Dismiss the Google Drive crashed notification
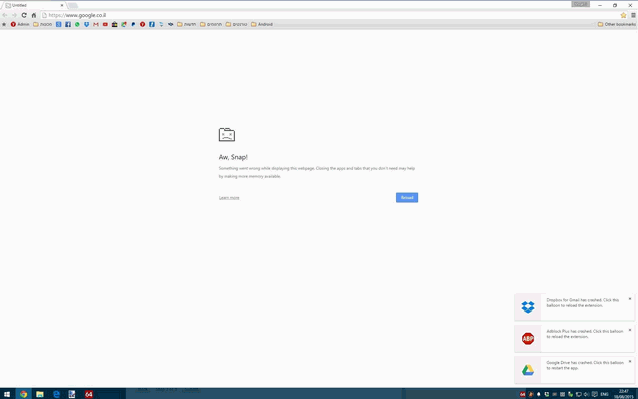The width and height of the screenshot is (638, 399). click(x=630, y=362)
